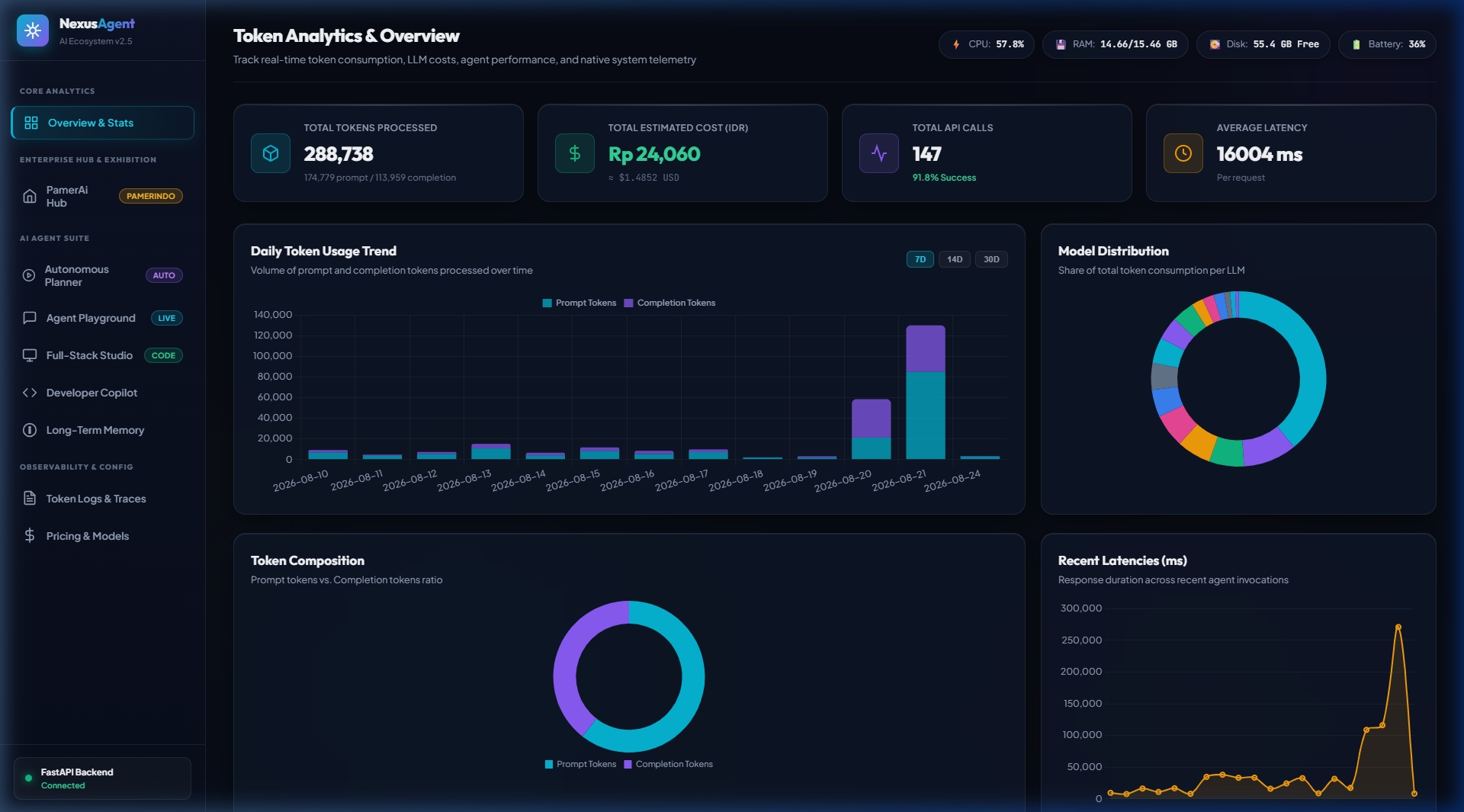Click the PAMERINDO badge
Image resolution: width=1464 pixels, height=812 pixels.
tap(151, 196)
